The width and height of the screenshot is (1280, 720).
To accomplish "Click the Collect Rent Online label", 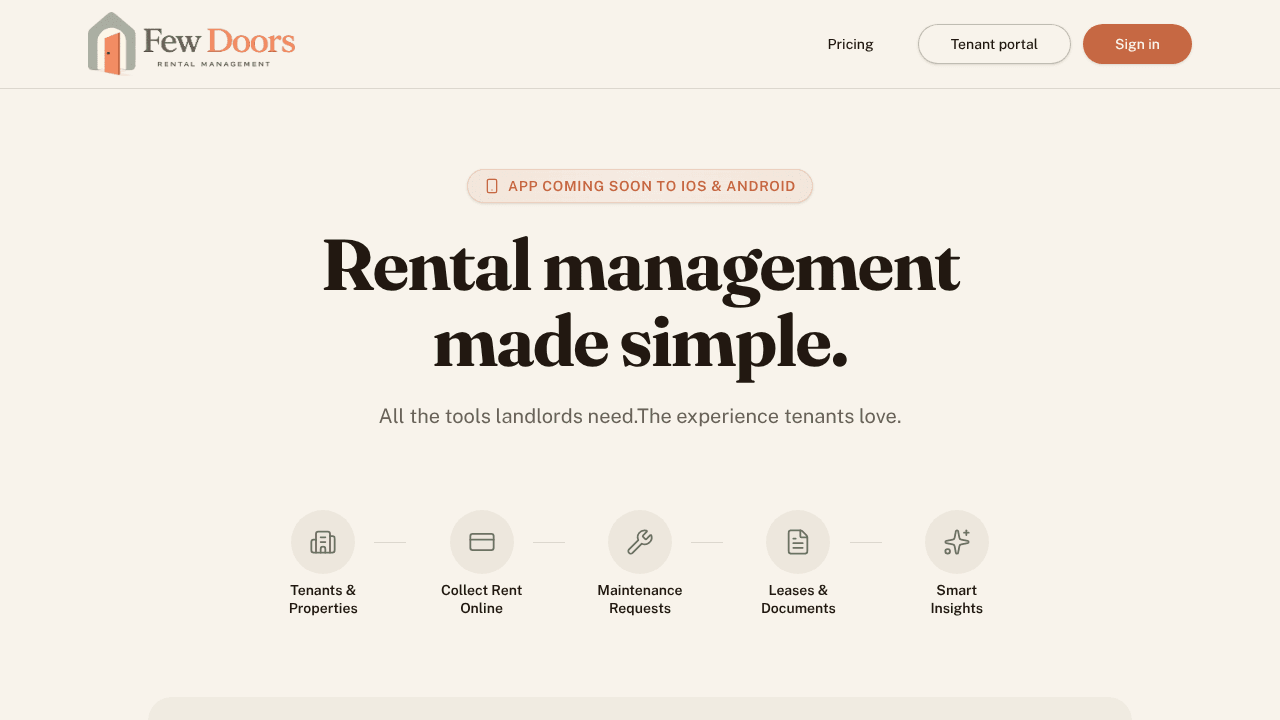I will (482, 599).
